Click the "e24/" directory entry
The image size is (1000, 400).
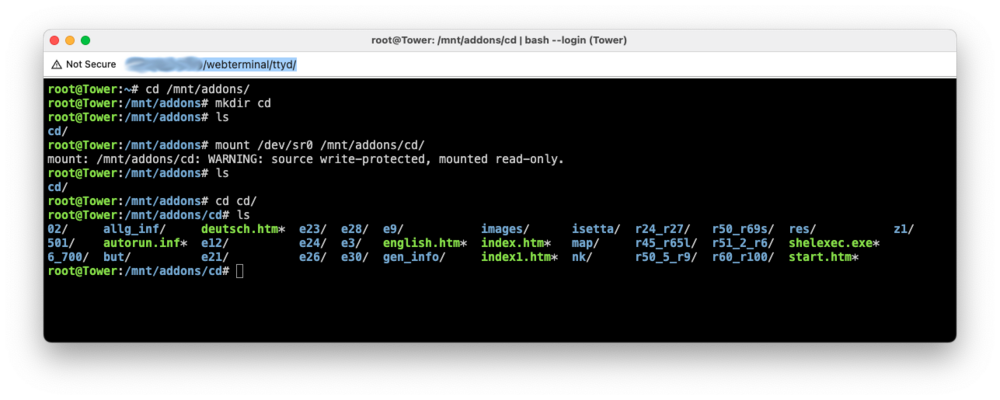313,243
